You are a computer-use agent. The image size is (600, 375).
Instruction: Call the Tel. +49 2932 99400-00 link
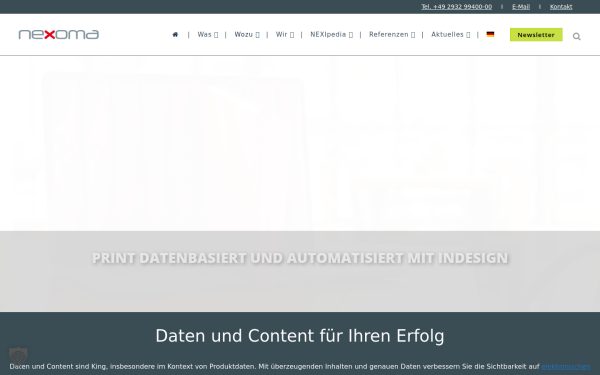click(457, 7)
